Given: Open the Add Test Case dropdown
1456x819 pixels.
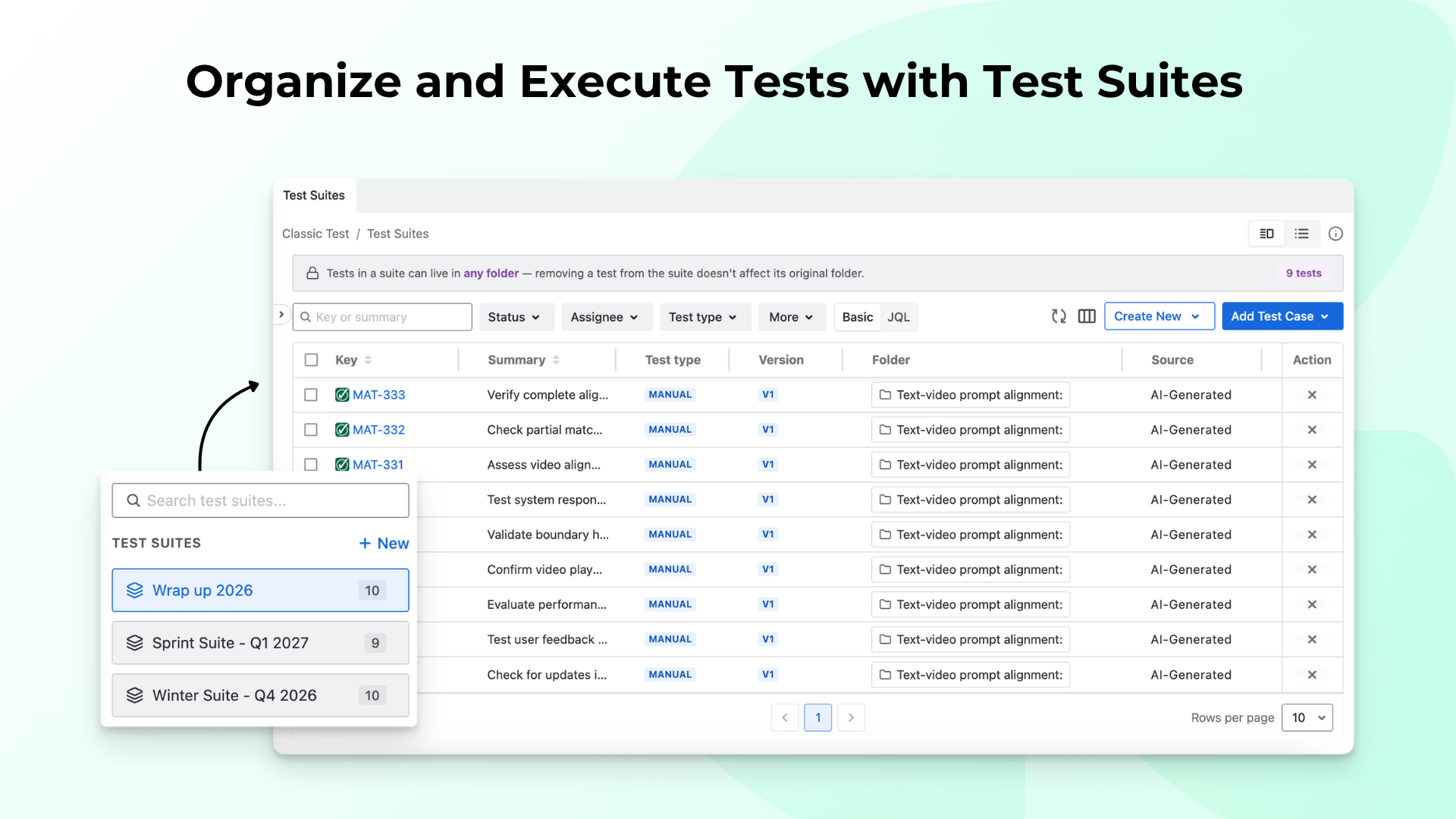Looking at the screenshot, I should pos(1282,316).
